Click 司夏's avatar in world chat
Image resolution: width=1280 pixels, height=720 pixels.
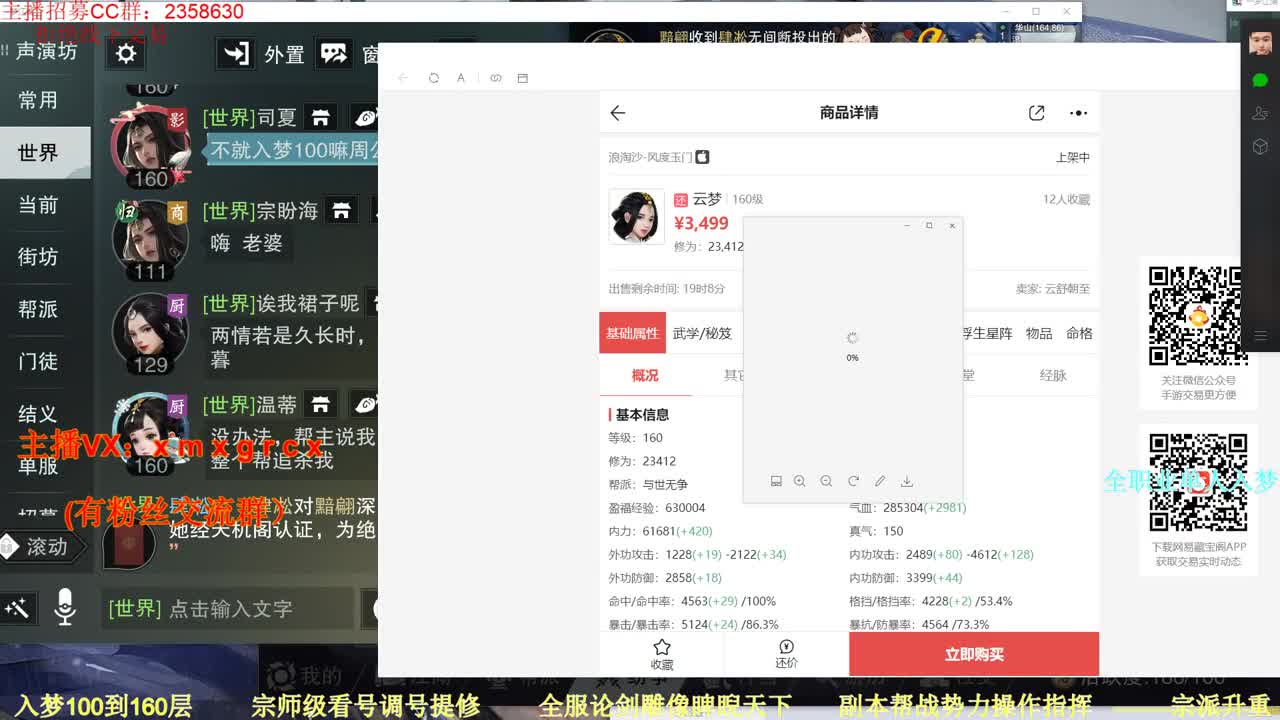(x=151, y=145)
